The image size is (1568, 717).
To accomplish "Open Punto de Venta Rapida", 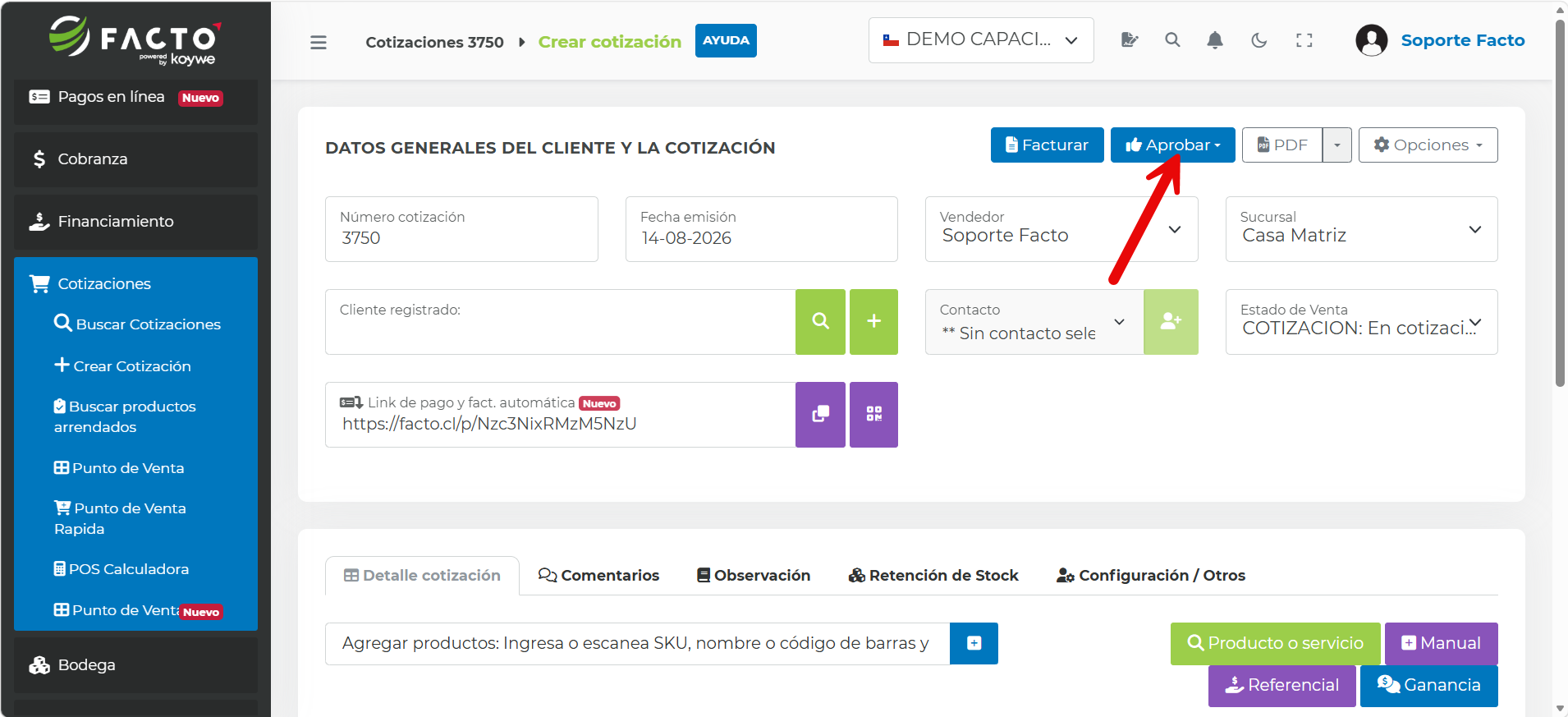I will pos(120,518).
